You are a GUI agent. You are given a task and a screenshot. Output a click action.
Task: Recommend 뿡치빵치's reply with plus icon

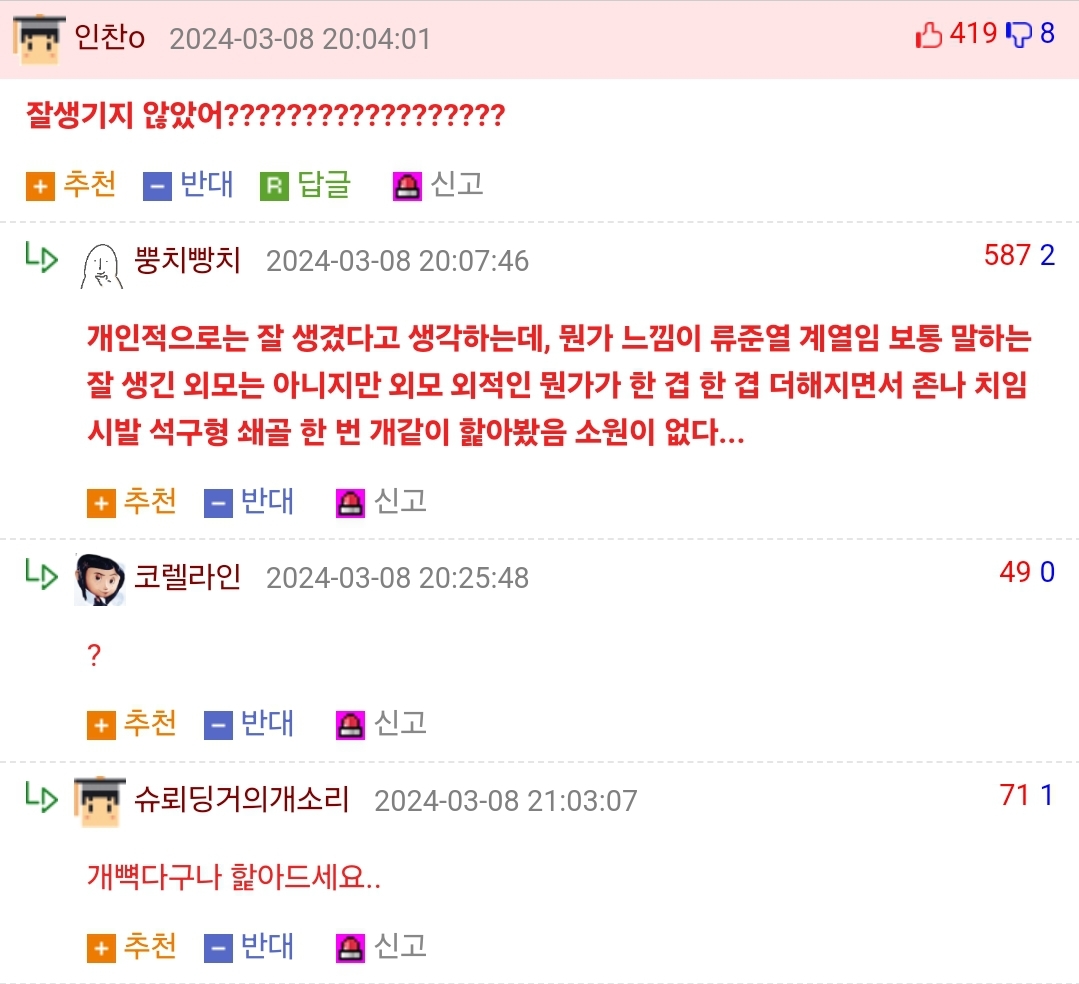pyautogui.click(x=101, y=503)
